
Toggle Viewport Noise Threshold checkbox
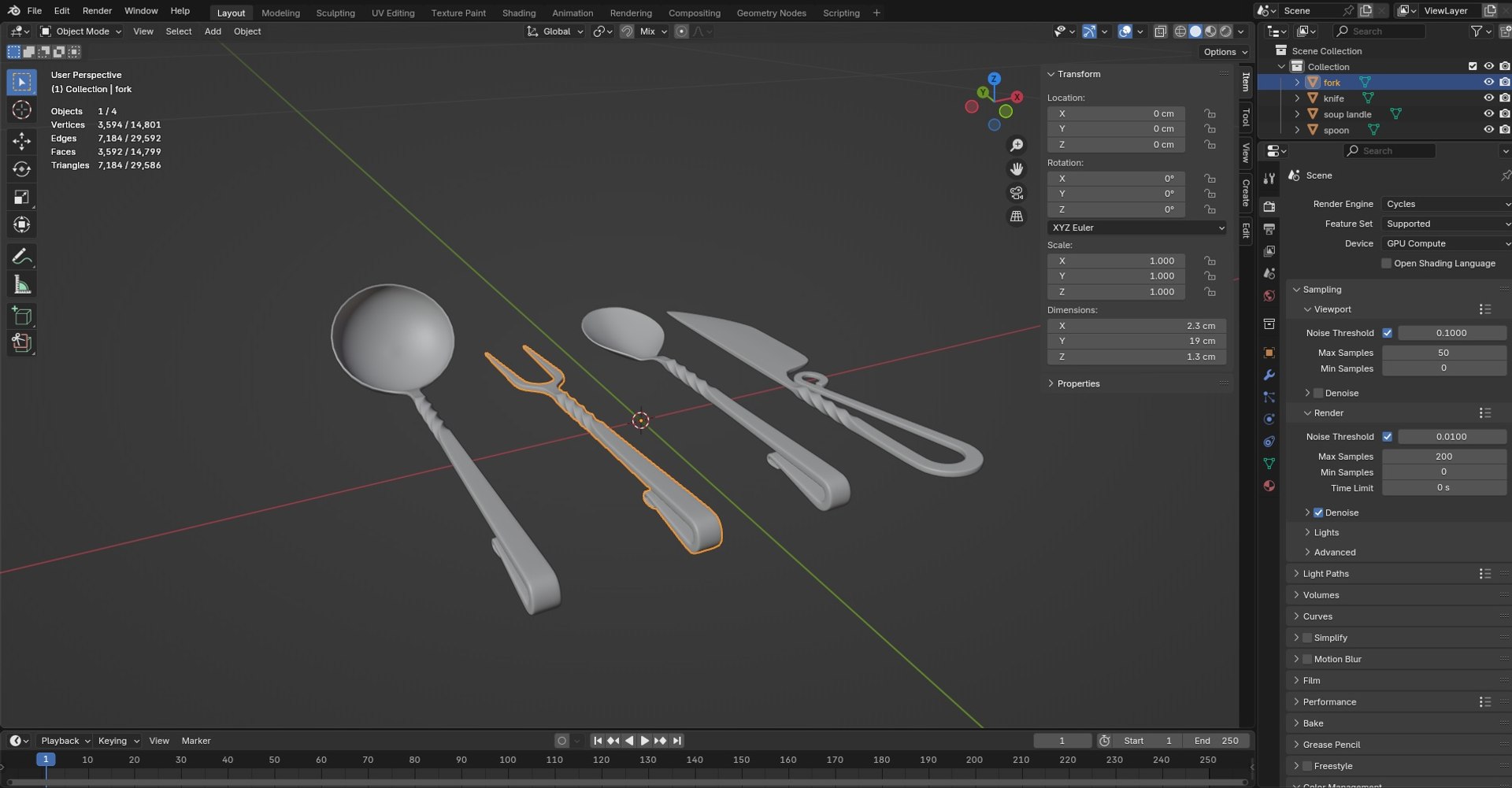click(1387, 333)
